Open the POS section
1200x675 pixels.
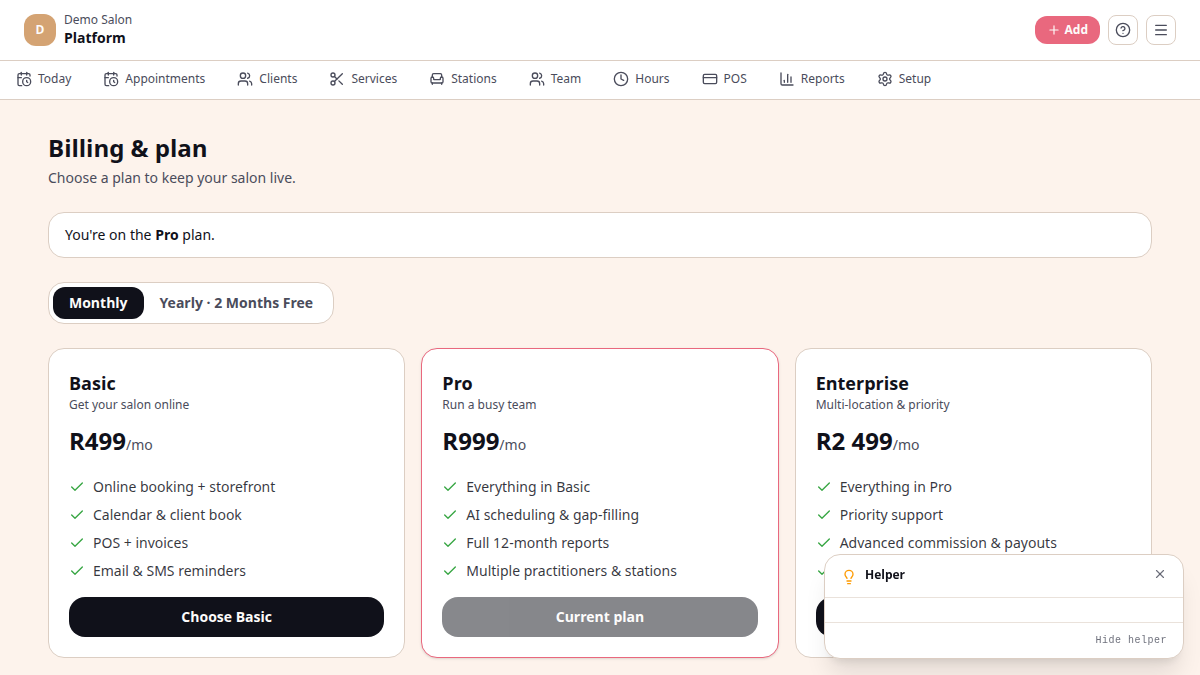[x=724, y=79]
